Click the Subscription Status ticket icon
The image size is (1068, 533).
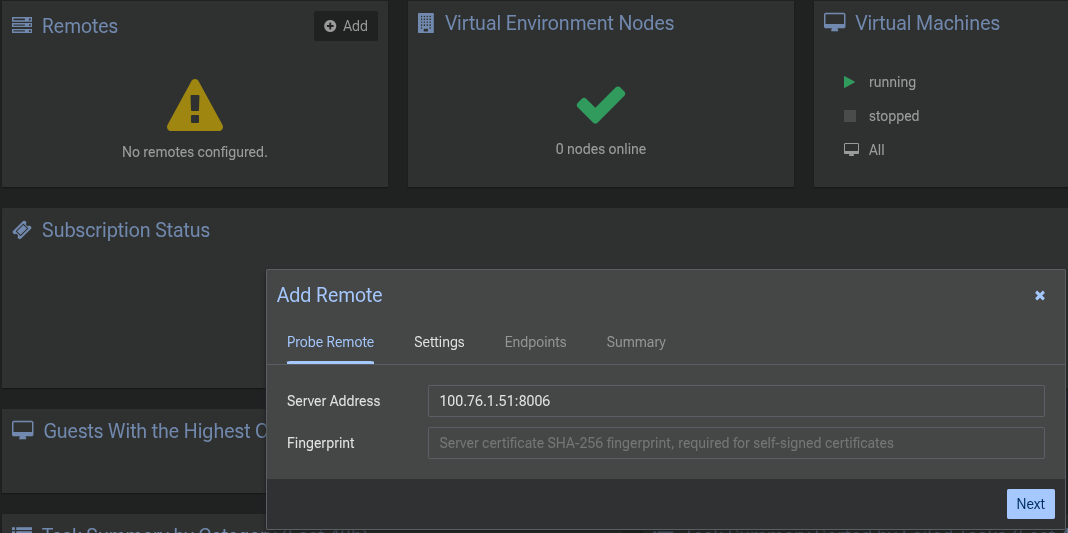coord(22,230)
